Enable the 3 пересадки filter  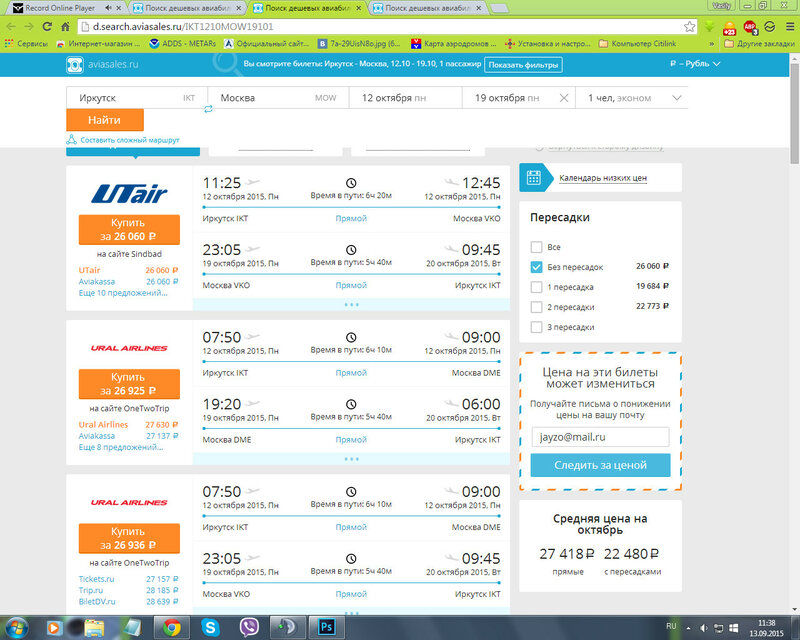(536, 327)
